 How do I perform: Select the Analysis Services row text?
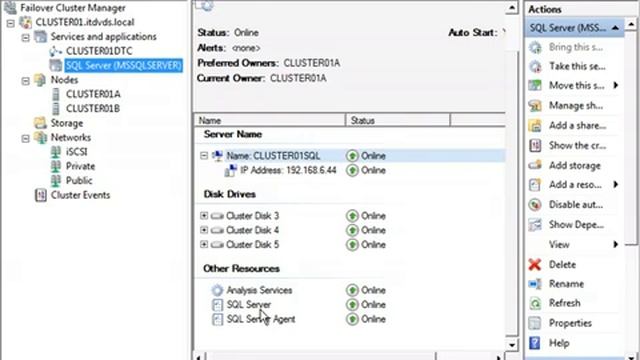(x=260, y=290)
